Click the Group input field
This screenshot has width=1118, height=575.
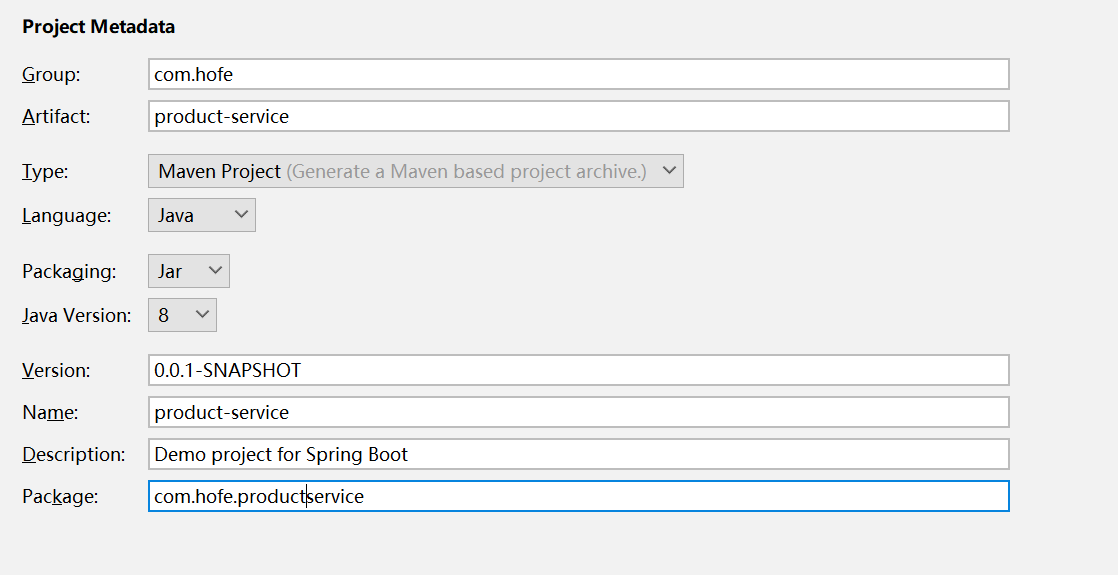(578, 74)
